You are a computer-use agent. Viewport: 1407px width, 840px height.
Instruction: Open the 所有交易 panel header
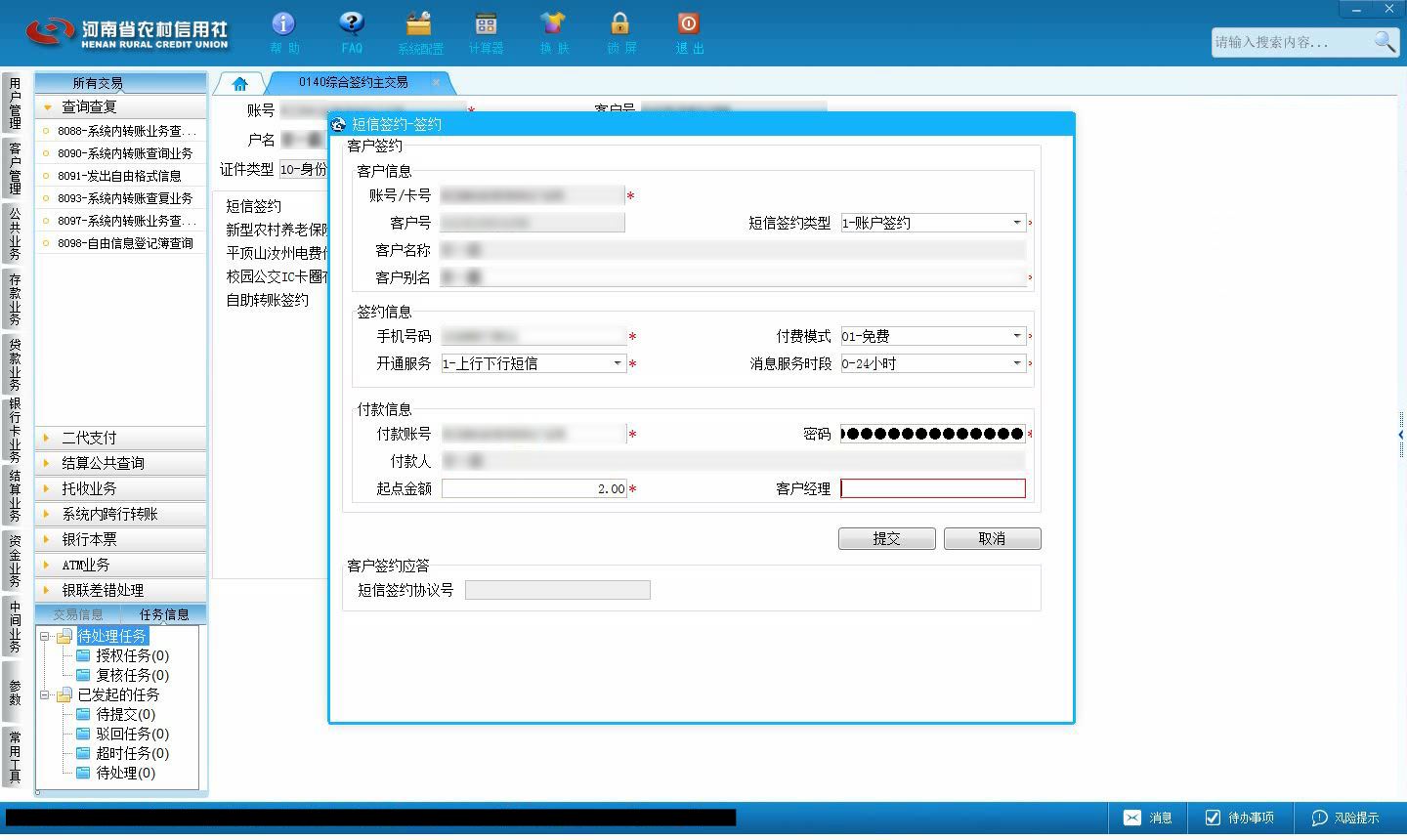click(121, 83)
